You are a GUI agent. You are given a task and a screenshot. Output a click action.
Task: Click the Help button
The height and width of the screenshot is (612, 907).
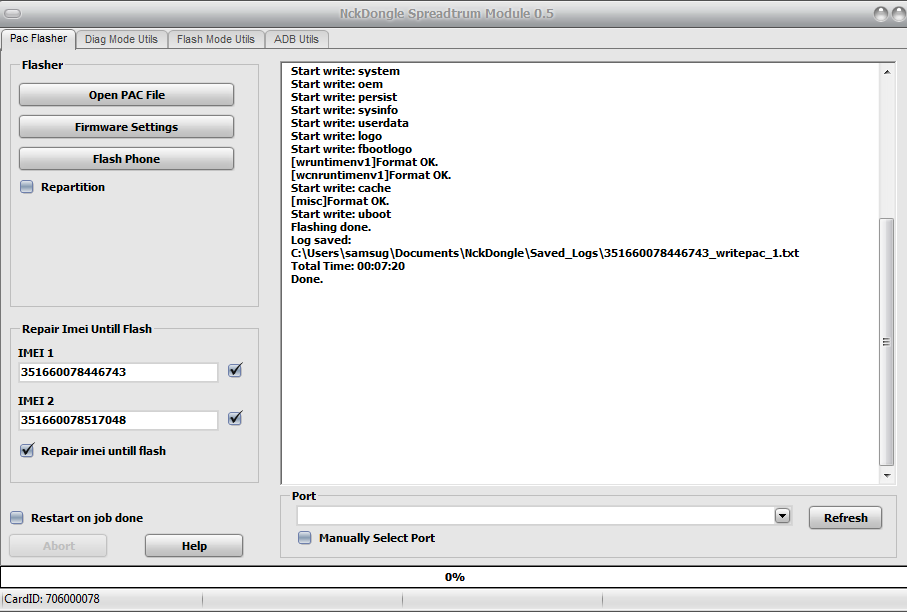tap(194, 545)
